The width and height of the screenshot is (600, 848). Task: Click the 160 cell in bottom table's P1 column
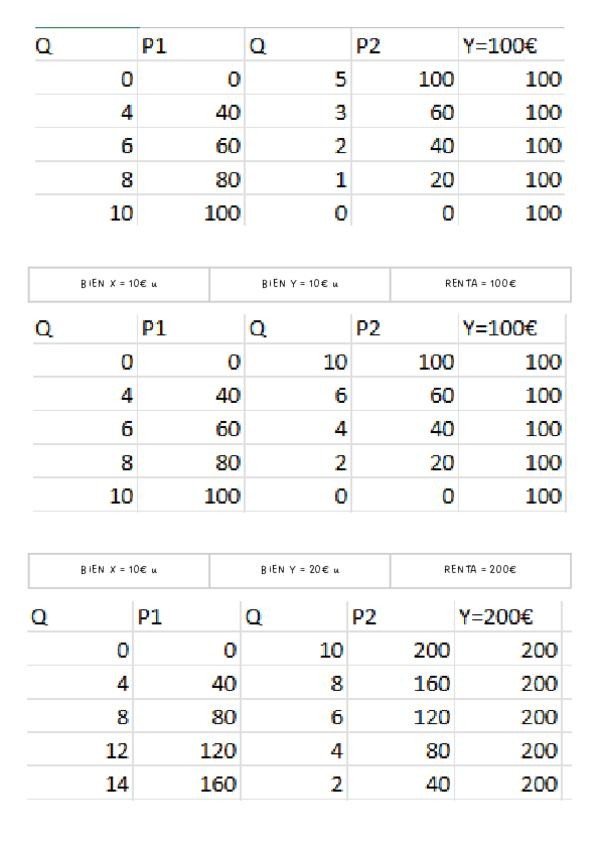188,785
